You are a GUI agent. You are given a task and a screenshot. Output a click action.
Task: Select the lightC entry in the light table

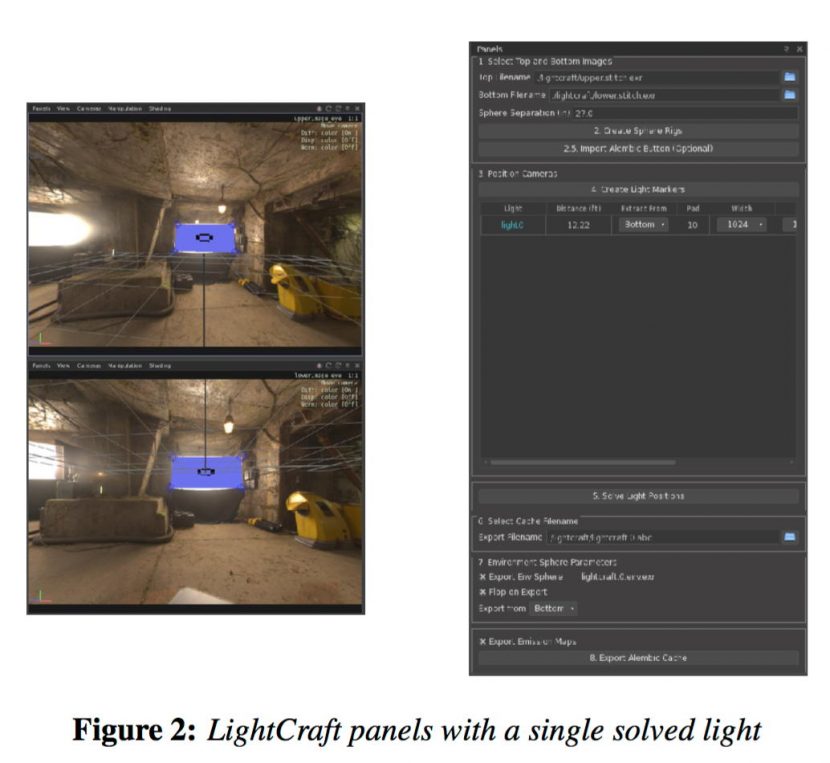click(511, 224)
